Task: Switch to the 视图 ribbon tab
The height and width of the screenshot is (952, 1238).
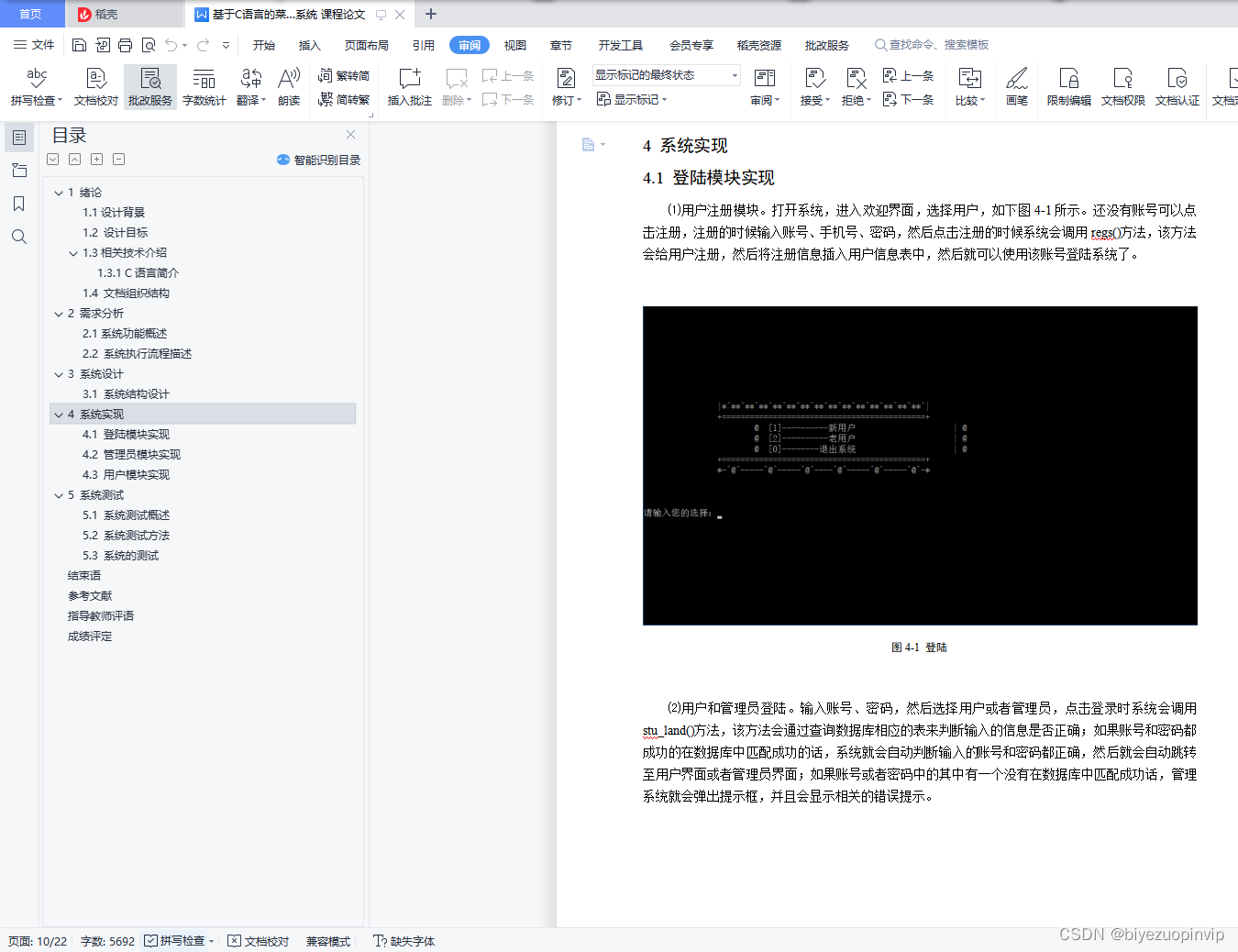Action: click(x=514, y=44)
